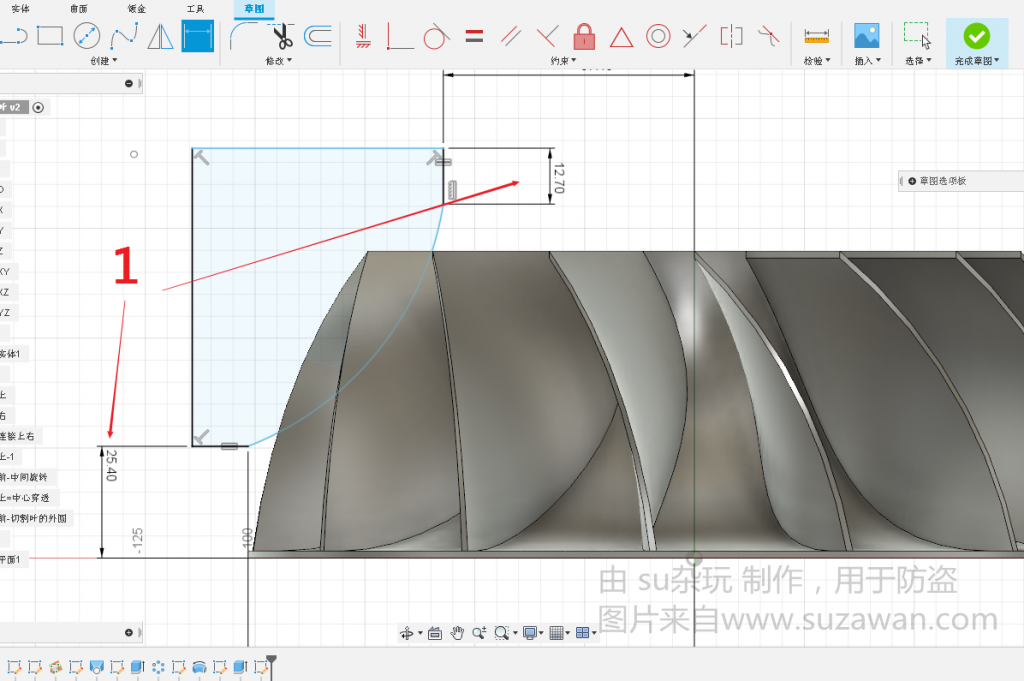Apply the Tangent constraint
Viewport: 1024px width, 681px height.
[x=436, y=36]
